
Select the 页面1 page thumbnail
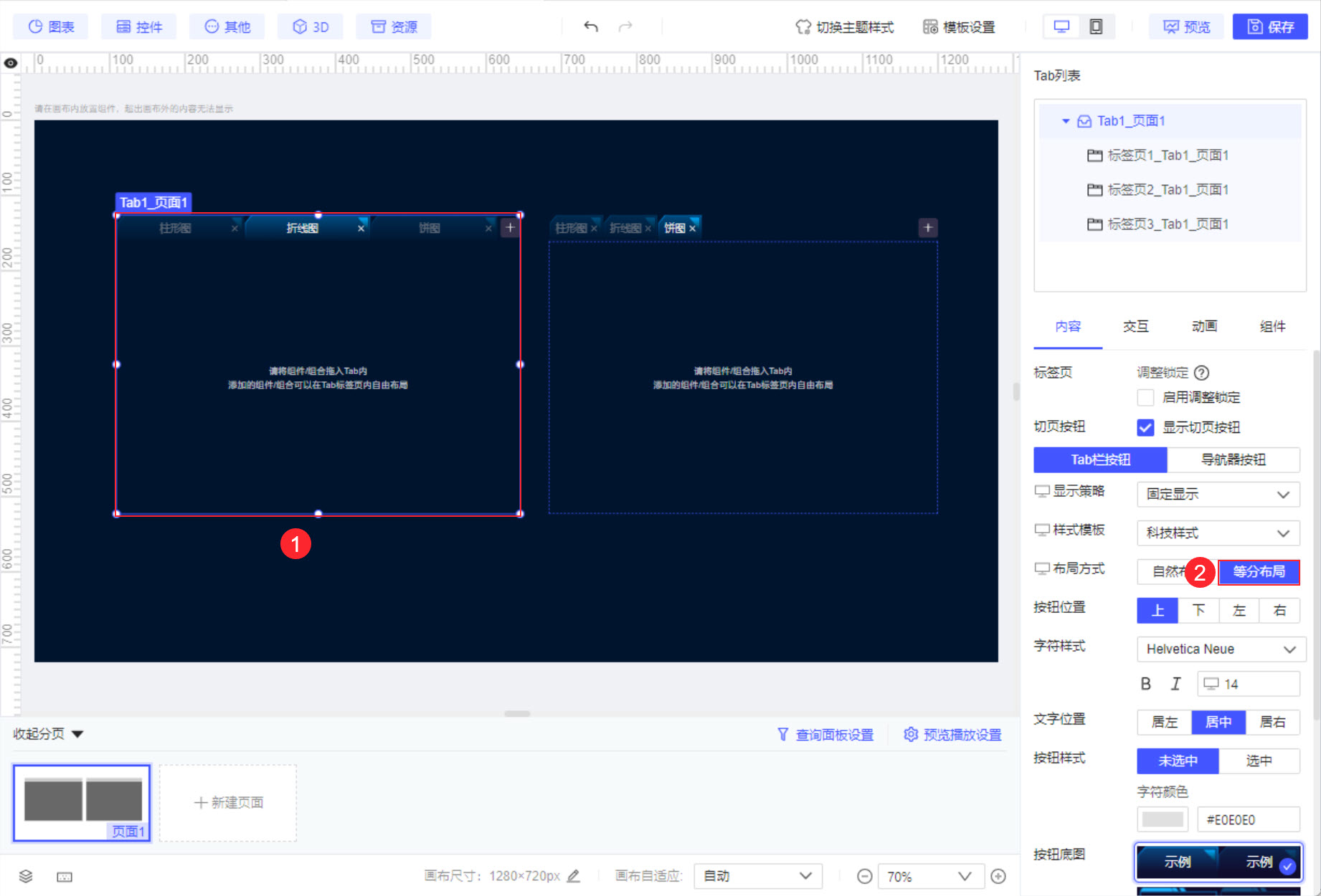82,803
